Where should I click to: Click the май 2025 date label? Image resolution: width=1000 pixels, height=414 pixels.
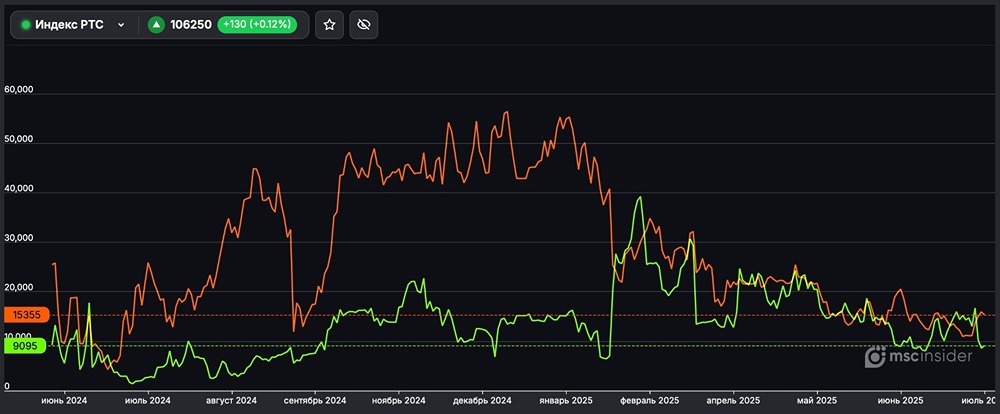[817, 400]
